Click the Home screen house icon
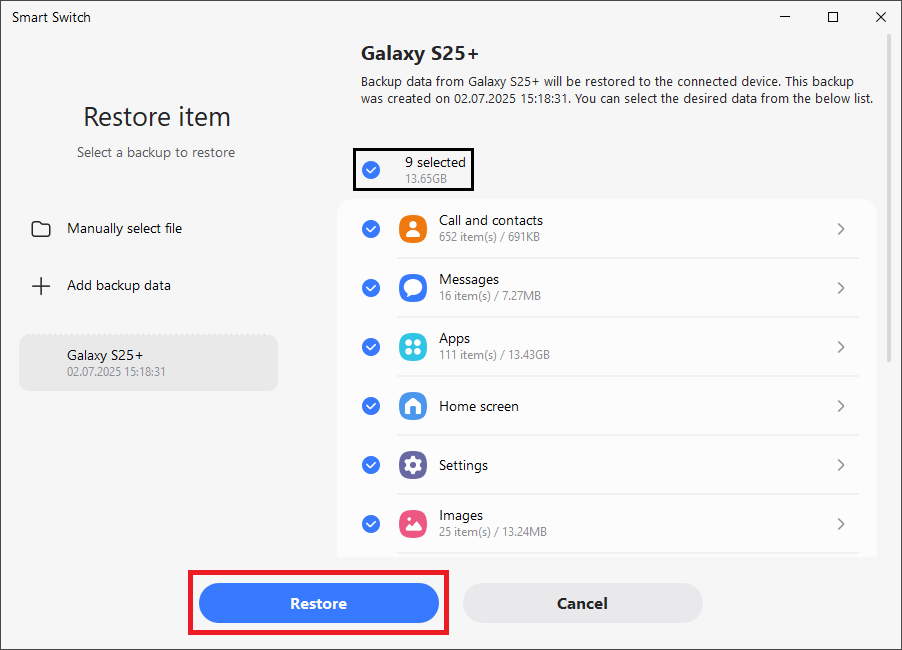Viewport: 902px width, 650px height. click(x=412, y=406)
